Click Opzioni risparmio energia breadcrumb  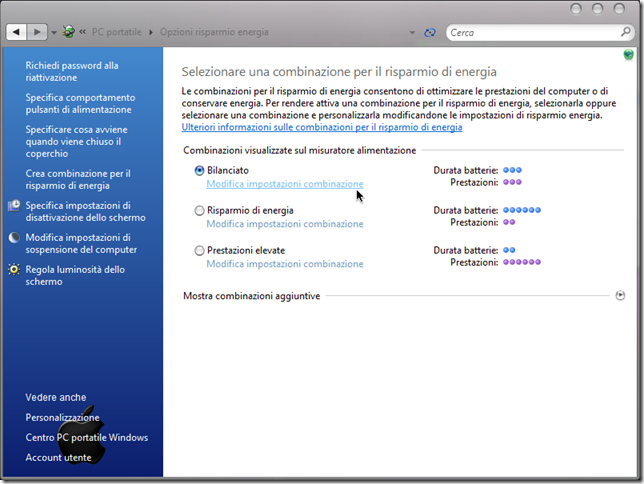pos(214,32)
